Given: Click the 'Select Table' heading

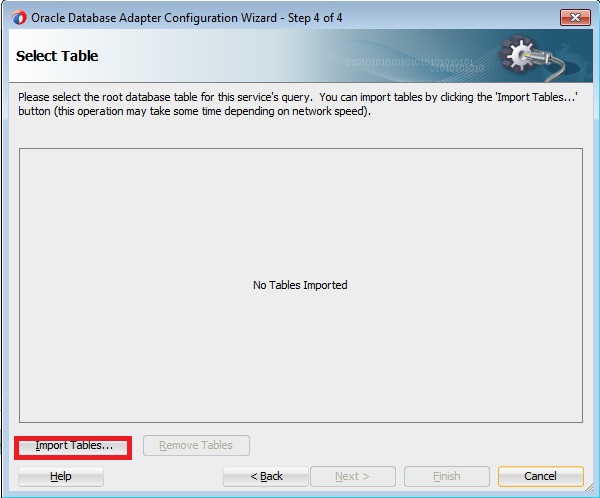Looking at the screenshot, I should click(57, 56).
